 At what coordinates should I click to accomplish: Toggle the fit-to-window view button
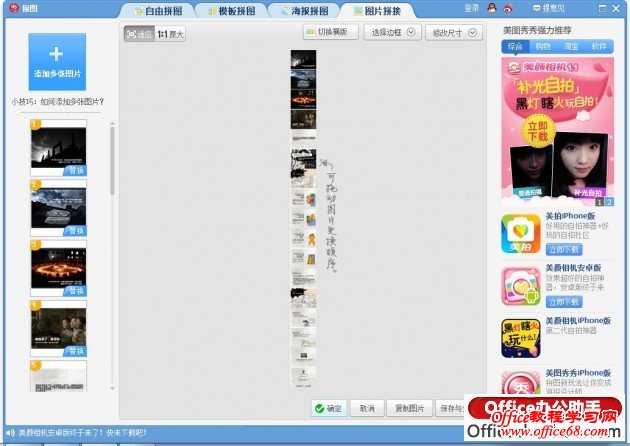point(139,34)
